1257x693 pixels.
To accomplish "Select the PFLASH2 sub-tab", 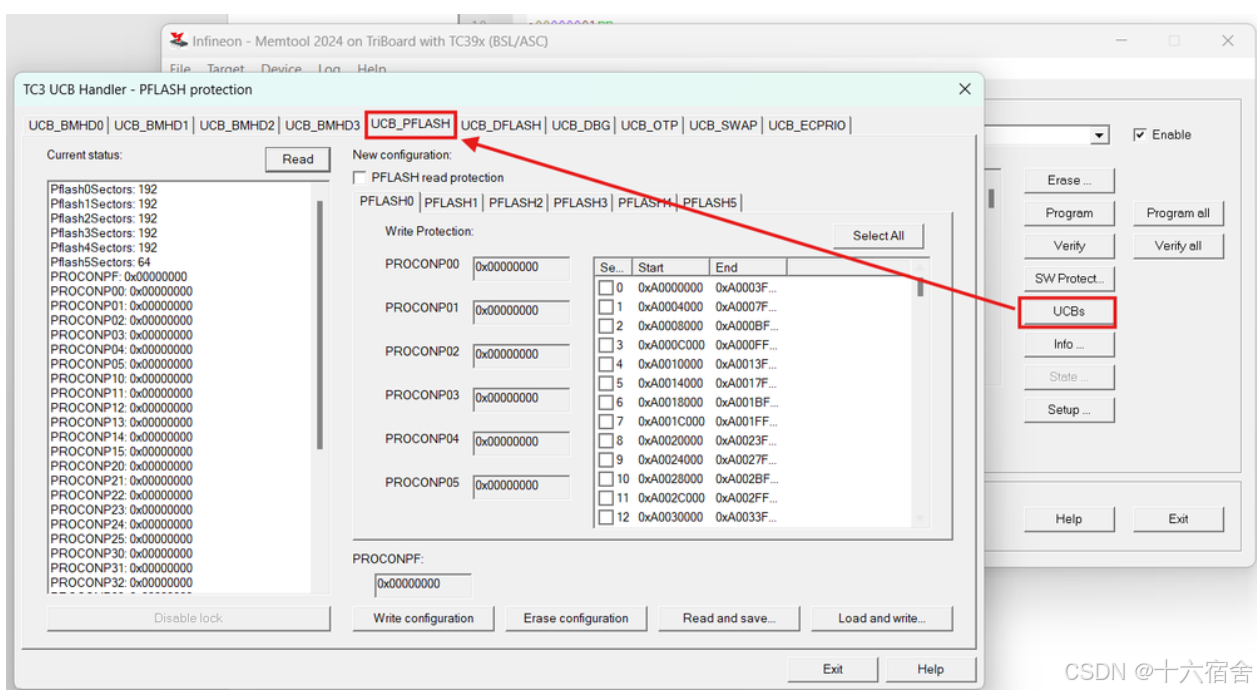I will 516,202.
